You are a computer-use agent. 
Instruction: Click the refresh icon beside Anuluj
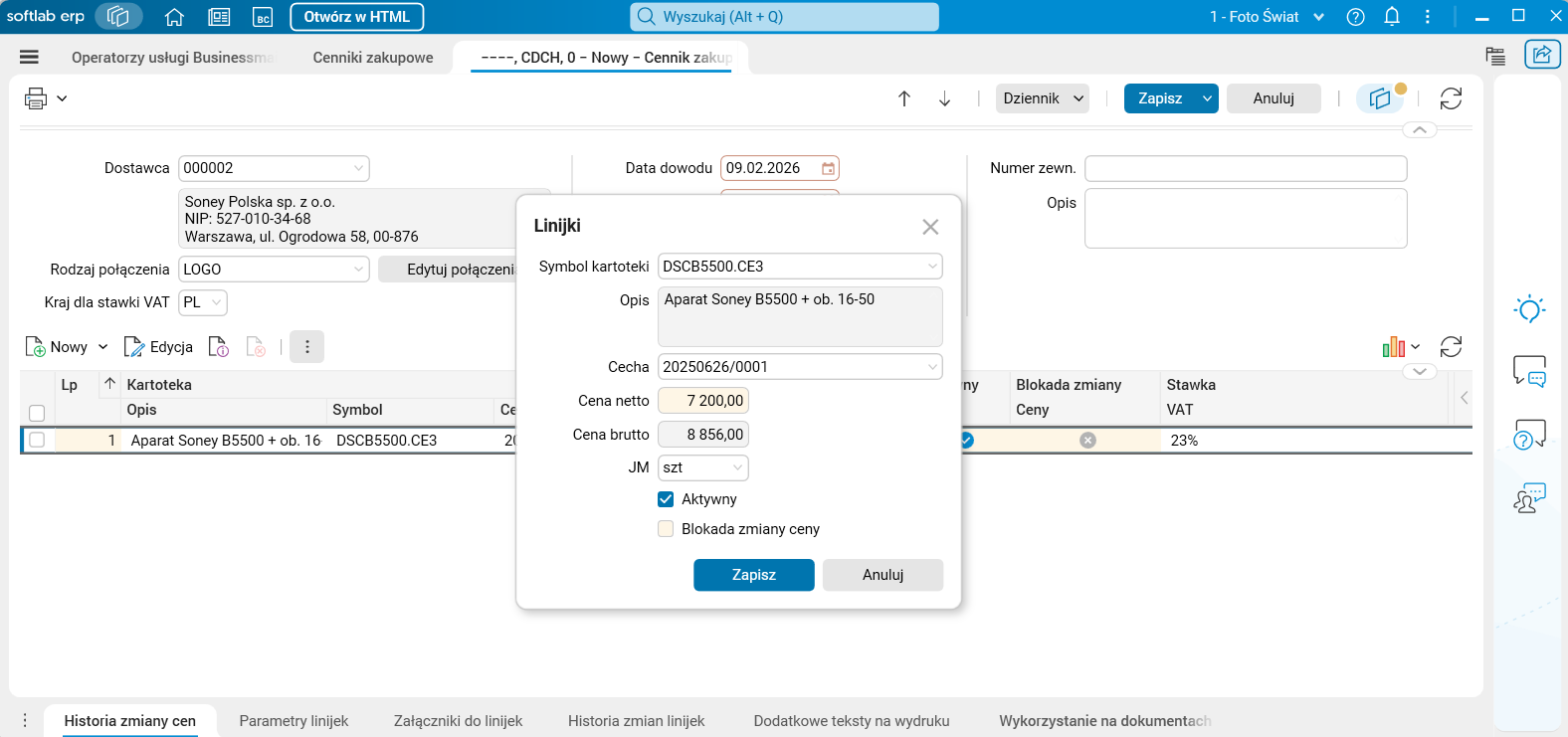1451,98
